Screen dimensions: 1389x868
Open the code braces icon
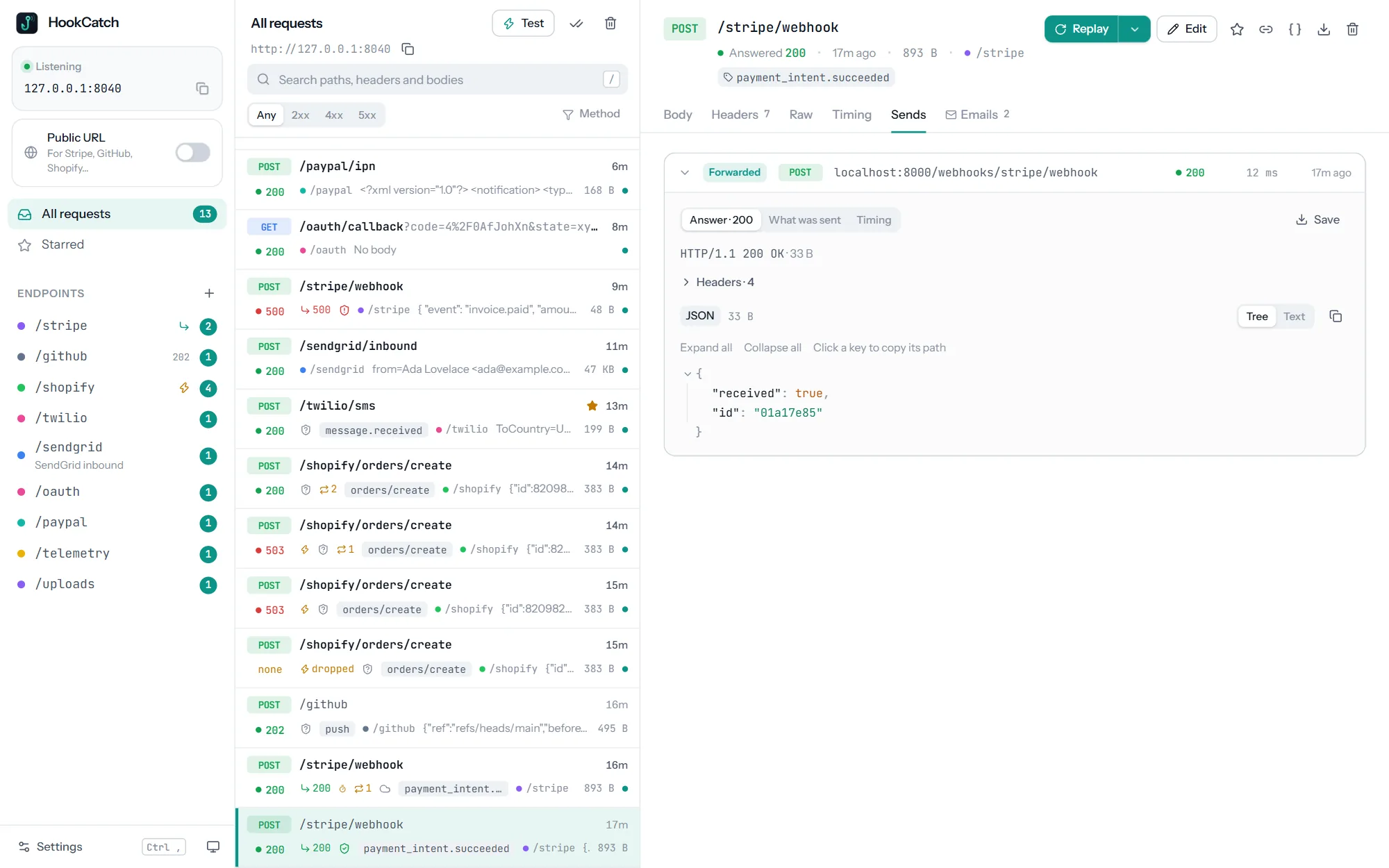1295,29
